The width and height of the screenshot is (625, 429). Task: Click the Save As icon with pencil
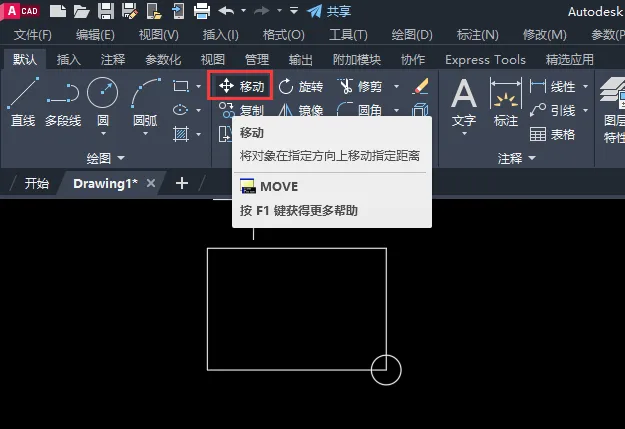coord(130,11)
